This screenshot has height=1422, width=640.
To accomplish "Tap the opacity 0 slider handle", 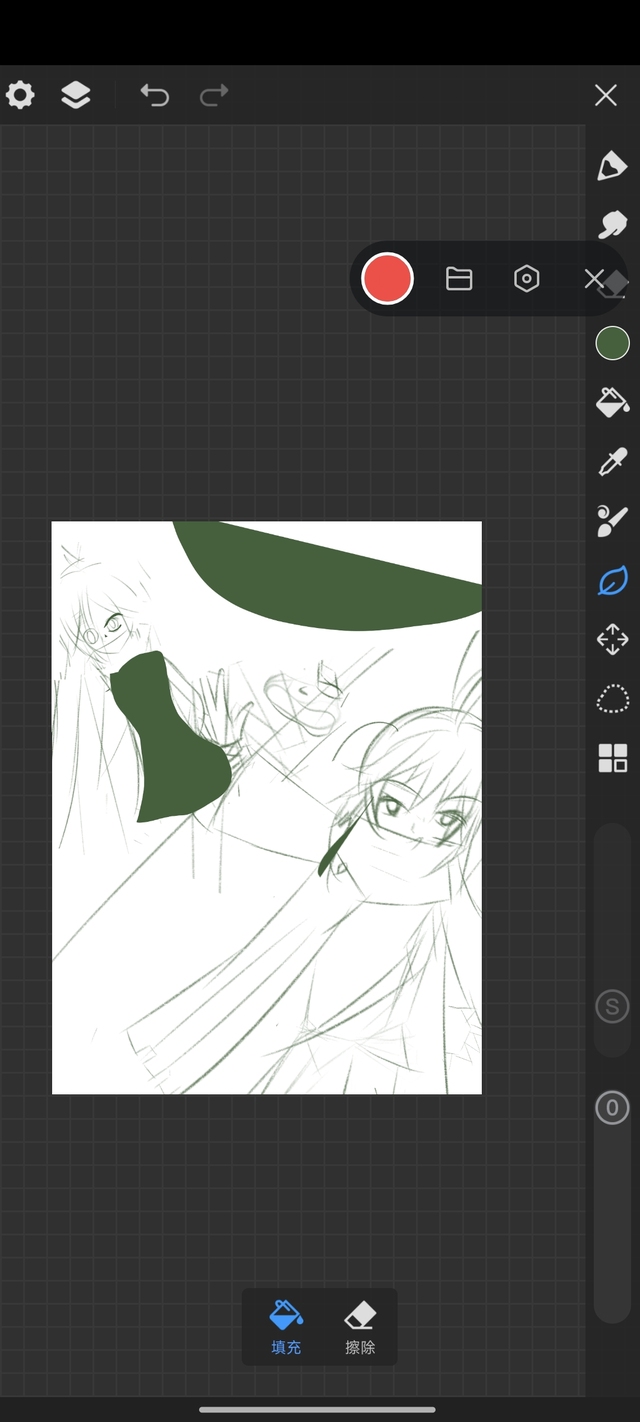I will 612,1108.
